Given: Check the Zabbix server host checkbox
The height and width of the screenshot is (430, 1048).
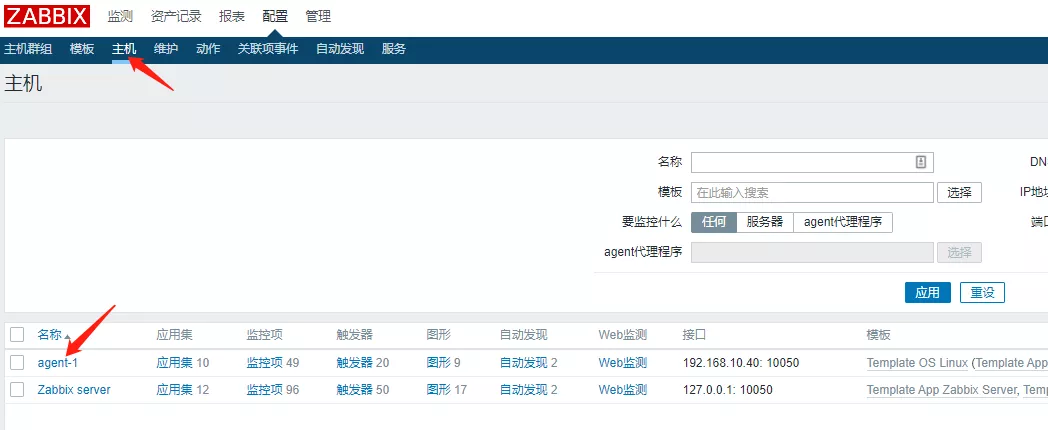Looking at the screenshot, I should (x=17, y=389).
